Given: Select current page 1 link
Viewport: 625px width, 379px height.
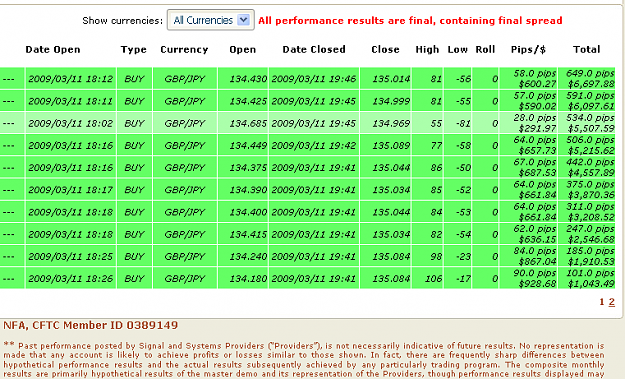Looking at the screenshot, I should point(602,302).
